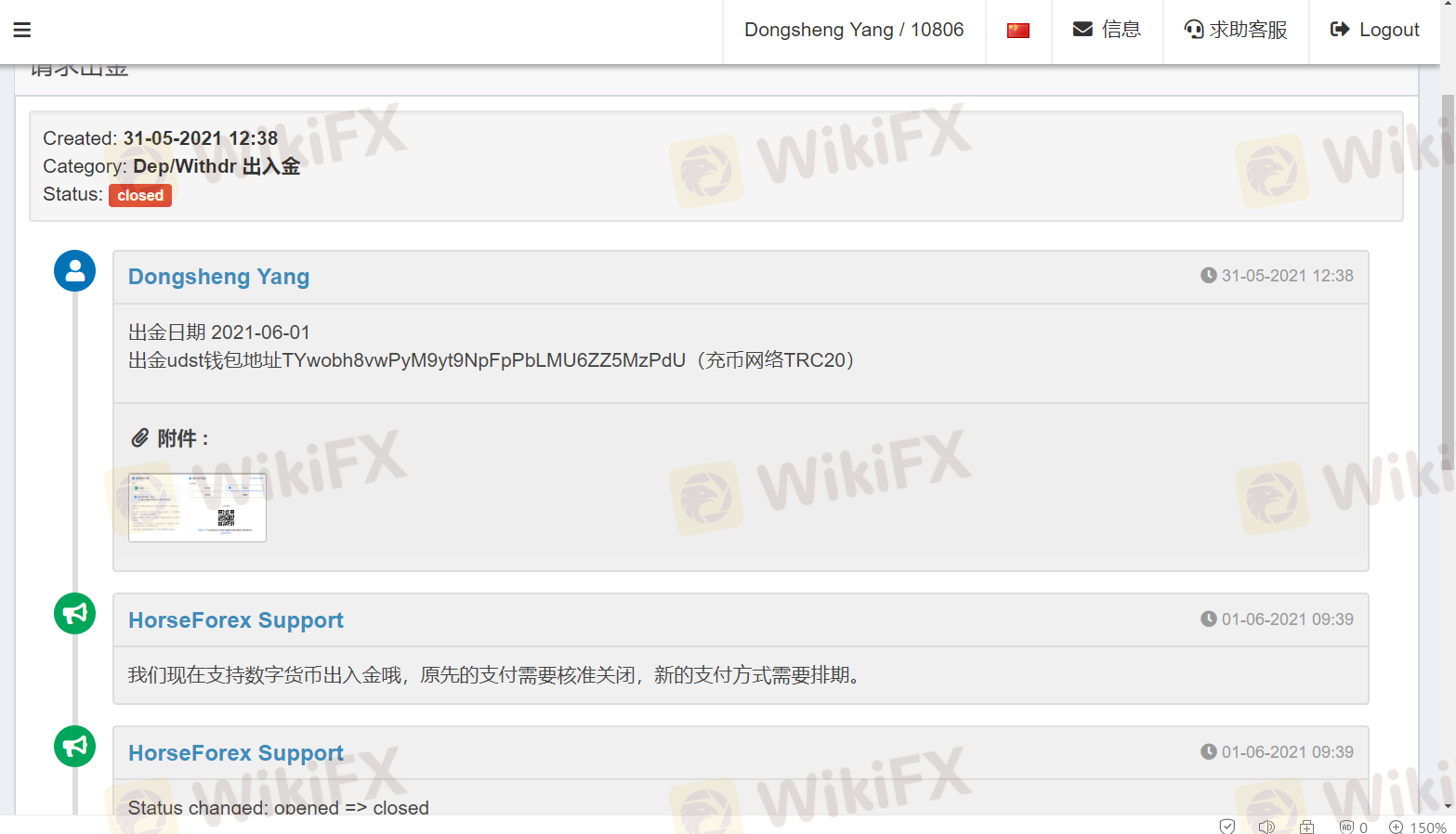Screen dimensions: 1456x834
Task: Toggle the browser sound speaker icon
Action: coord(1266,827)
